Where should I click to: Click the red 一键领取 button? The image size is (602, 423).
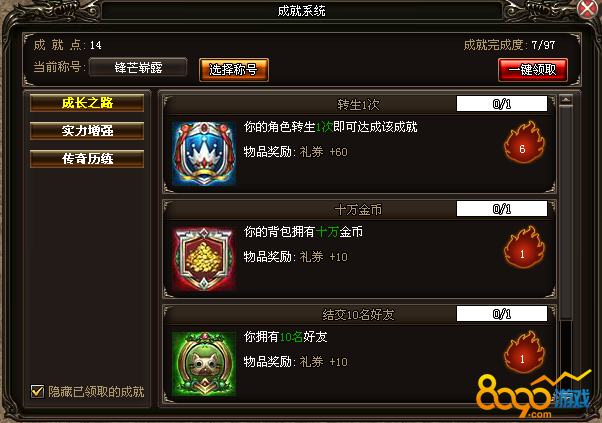(533, 70)
